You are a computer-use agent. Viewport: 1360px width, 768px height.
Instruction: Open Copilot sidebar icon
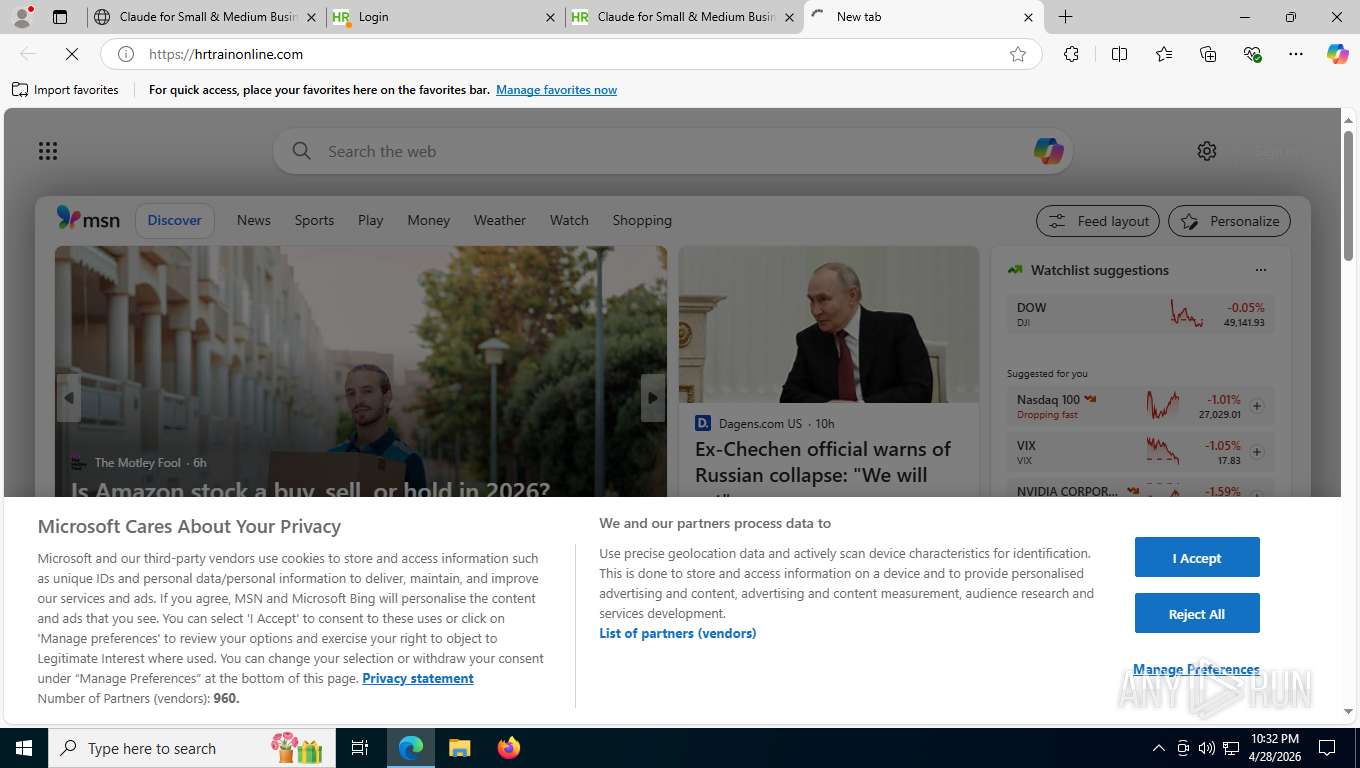[x=1338, y=54]
